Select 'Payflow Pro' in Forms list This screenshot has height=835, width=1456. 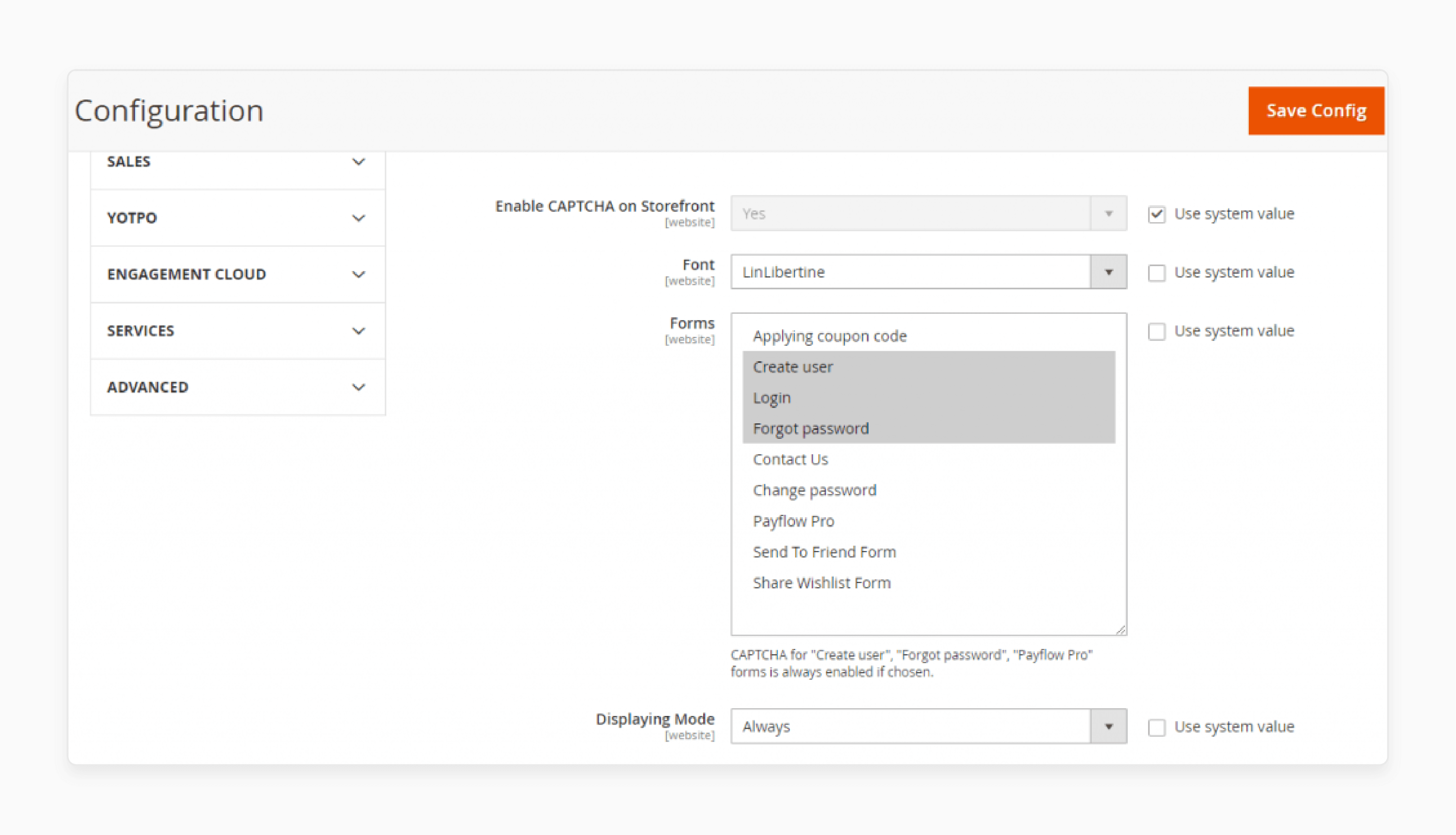tap(929, 521)
